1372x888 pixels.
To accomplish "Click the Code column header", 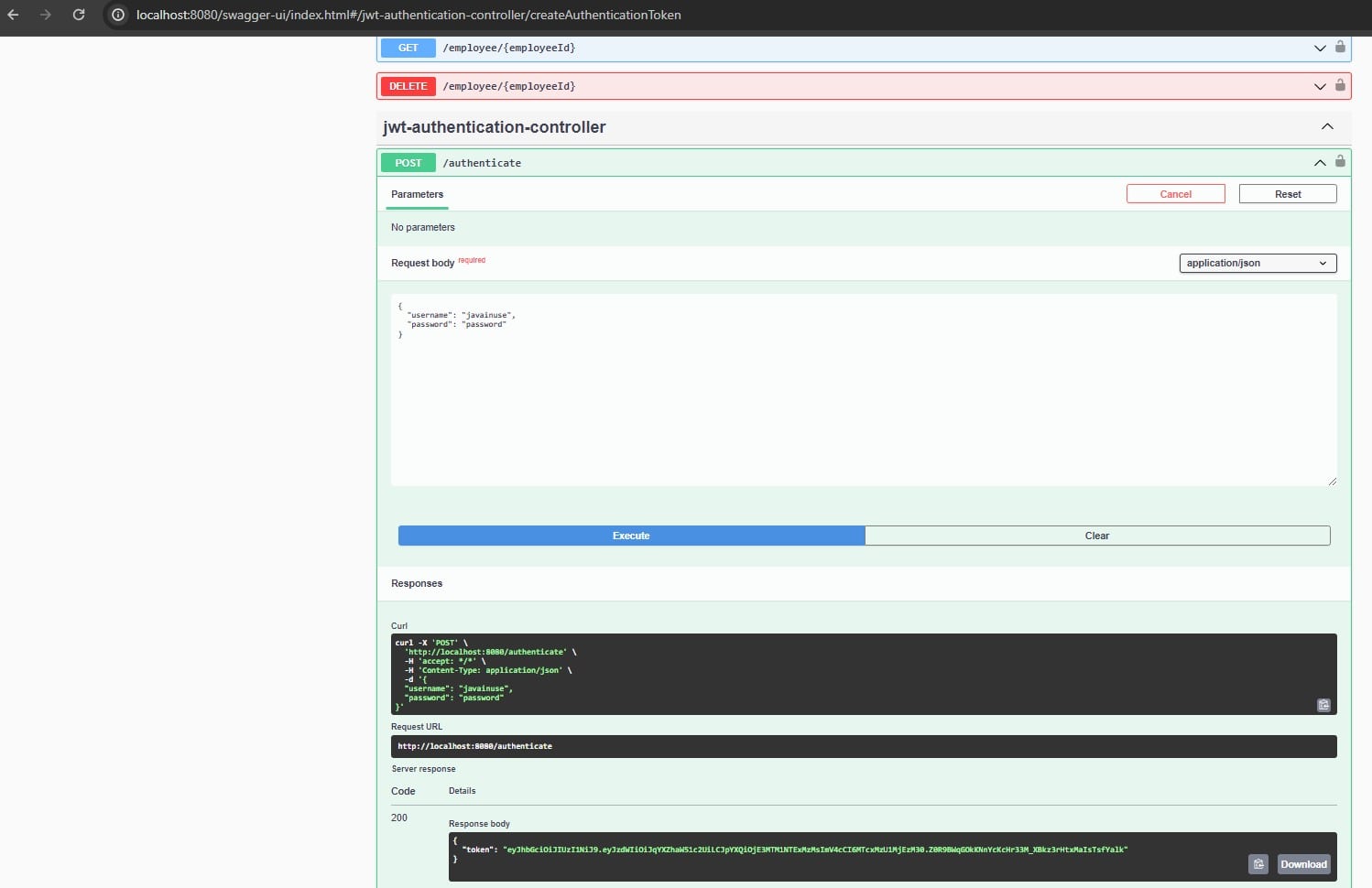I will [x=403, y=791].
